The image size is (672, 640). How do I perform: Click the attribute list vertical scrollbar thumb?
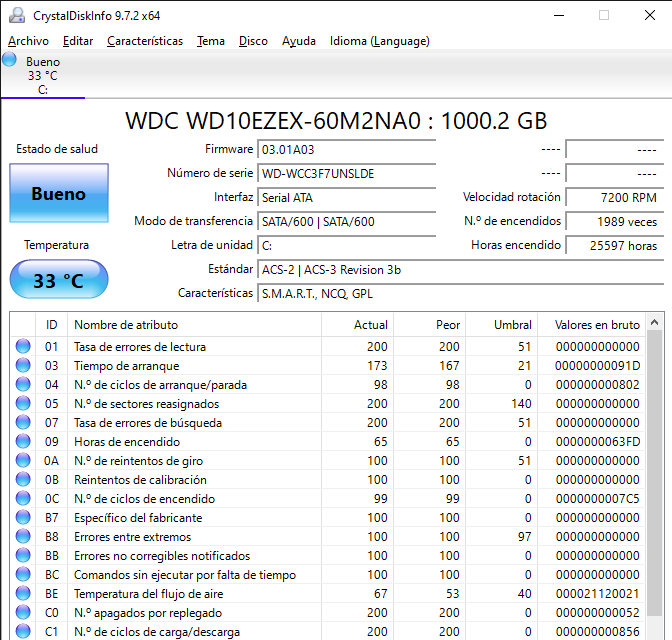(654, 473)
